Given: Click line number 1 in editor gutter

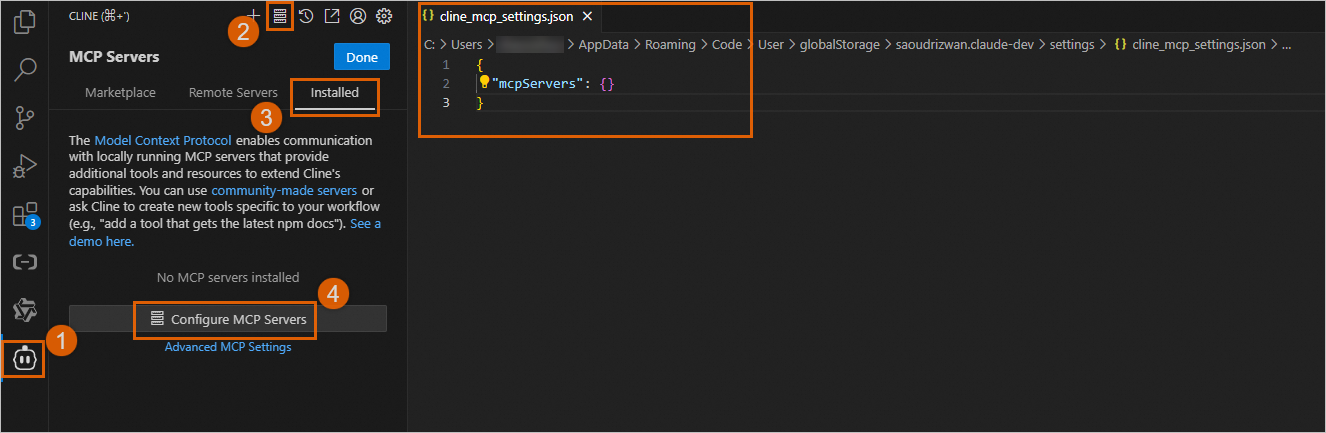Looking at the screenshot, I should [x=446, y=64].
